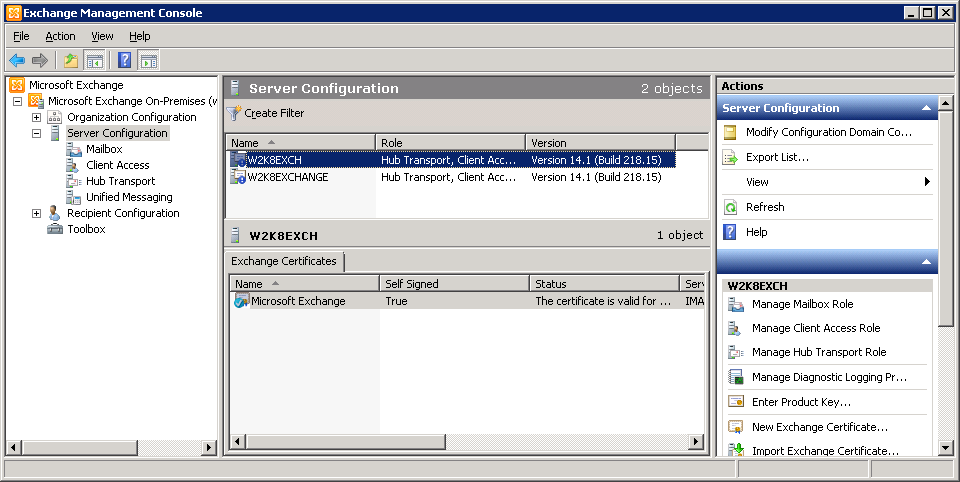Click the Up one level folder icon
Viewport: 960px width, 482px height.
(71, 60)
